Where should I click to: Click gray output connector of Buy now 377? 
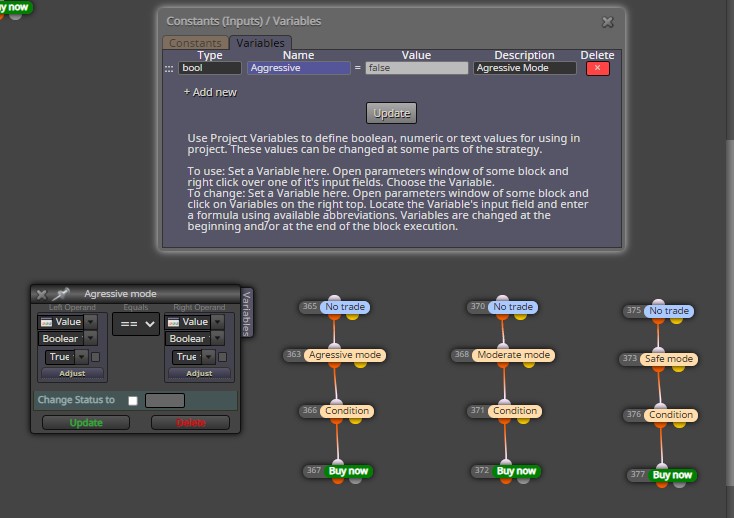[679, 484]
